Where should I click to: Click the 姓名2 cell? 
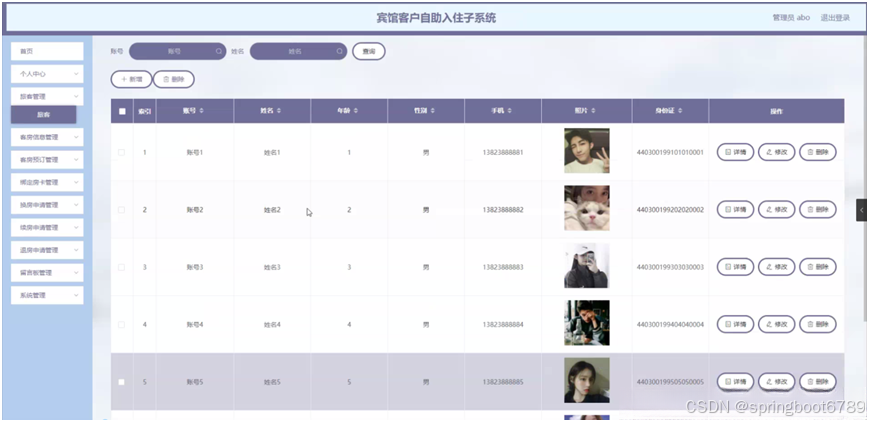[x=272, y=210]
